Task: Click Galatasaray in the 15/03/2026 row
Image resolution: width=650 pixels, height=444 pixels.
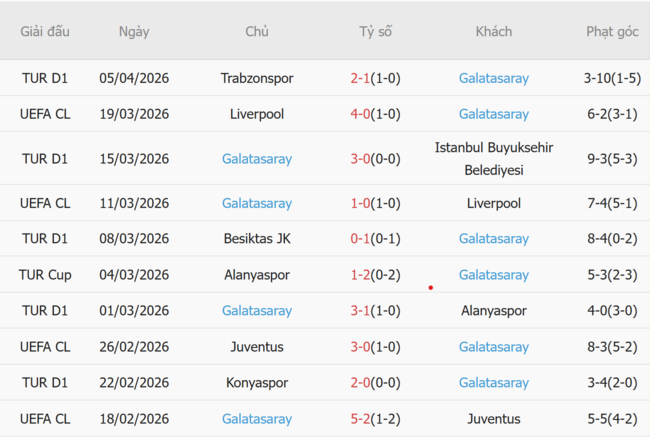Action: [x=257, y=159]
